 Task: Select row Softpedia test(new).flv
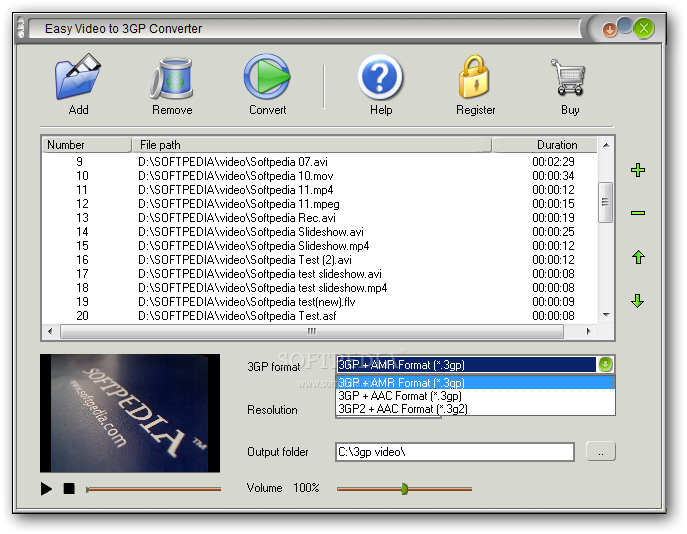319,302
